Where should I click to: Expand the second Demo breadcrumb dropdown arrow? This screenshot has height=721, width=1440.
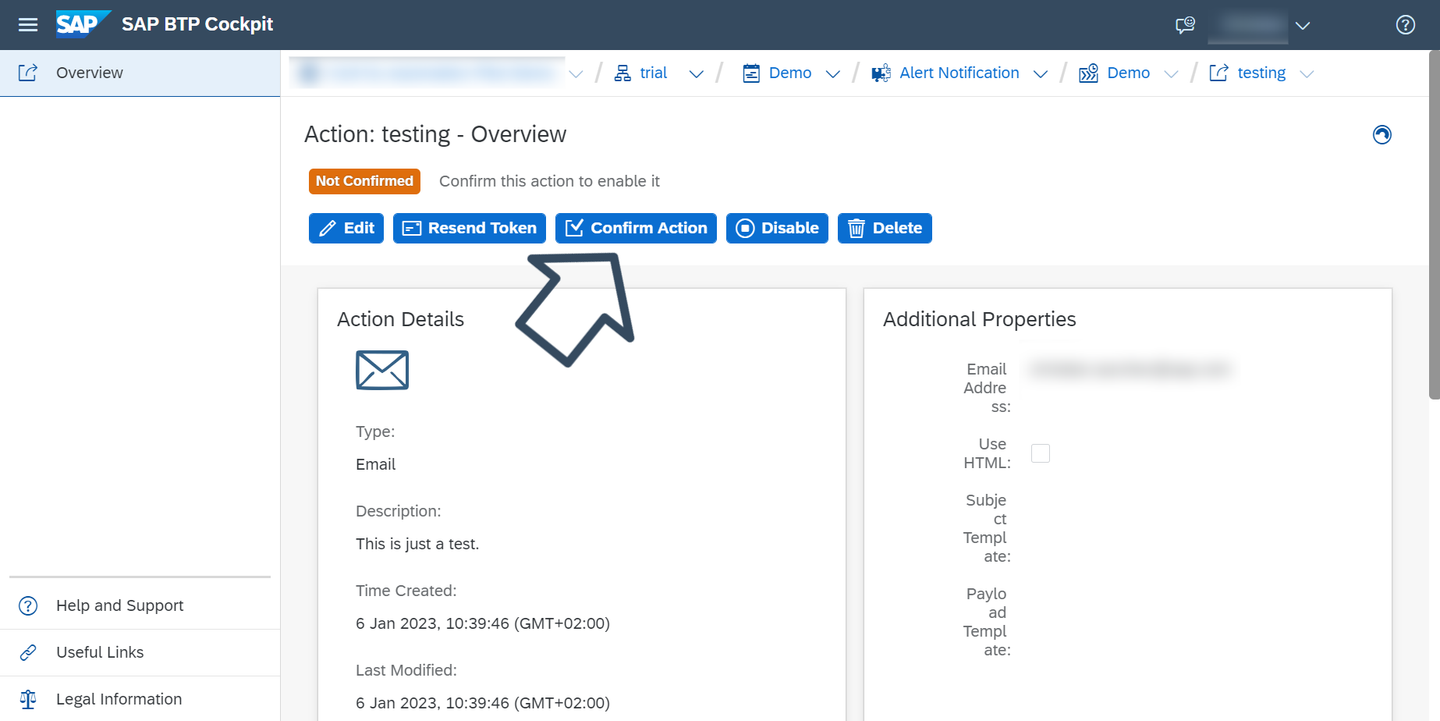coord(1171,74)
